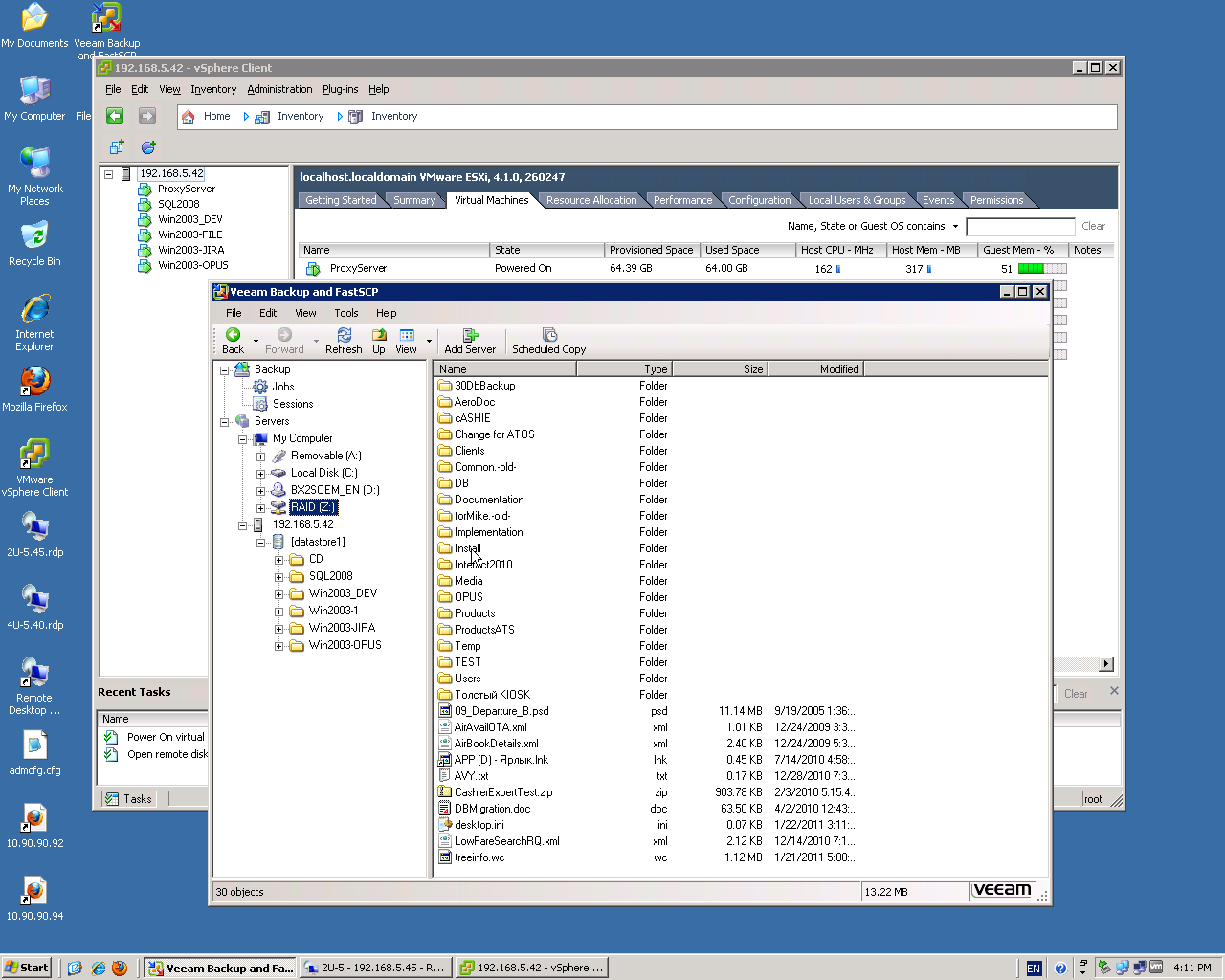
Task: Select DBMigration.doc file row
Action: point(484,809)
